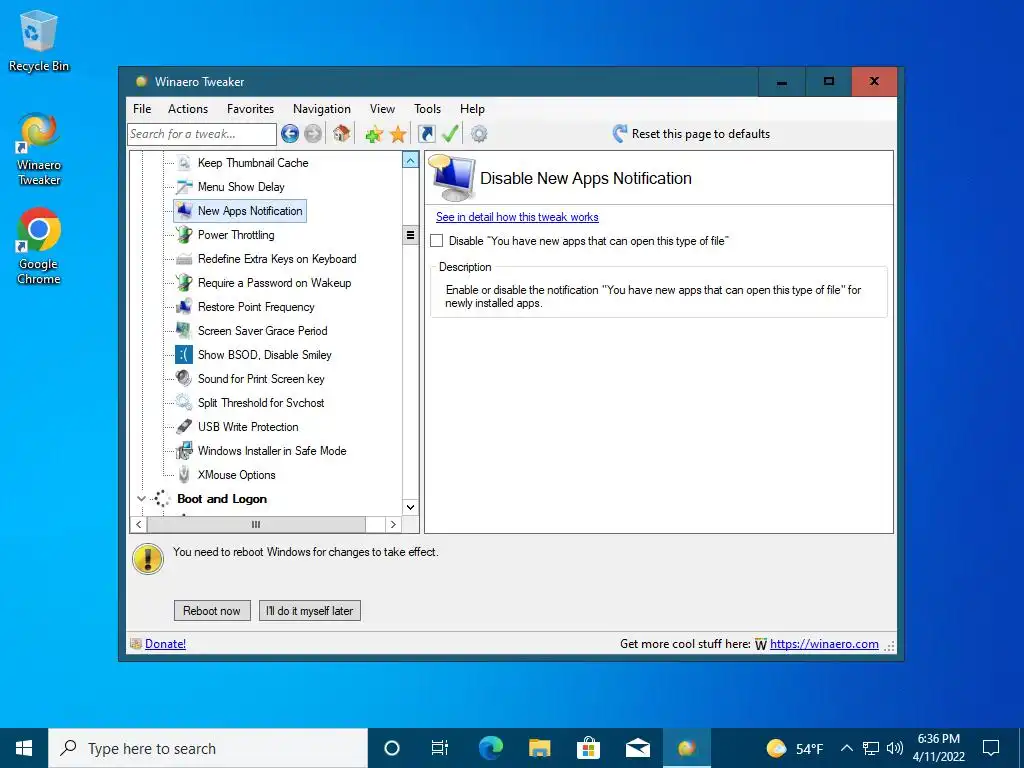Click the tree's vertical scrollbar up arrow
The height and width of the screenshot is (768, 1024).
[410, 160]
